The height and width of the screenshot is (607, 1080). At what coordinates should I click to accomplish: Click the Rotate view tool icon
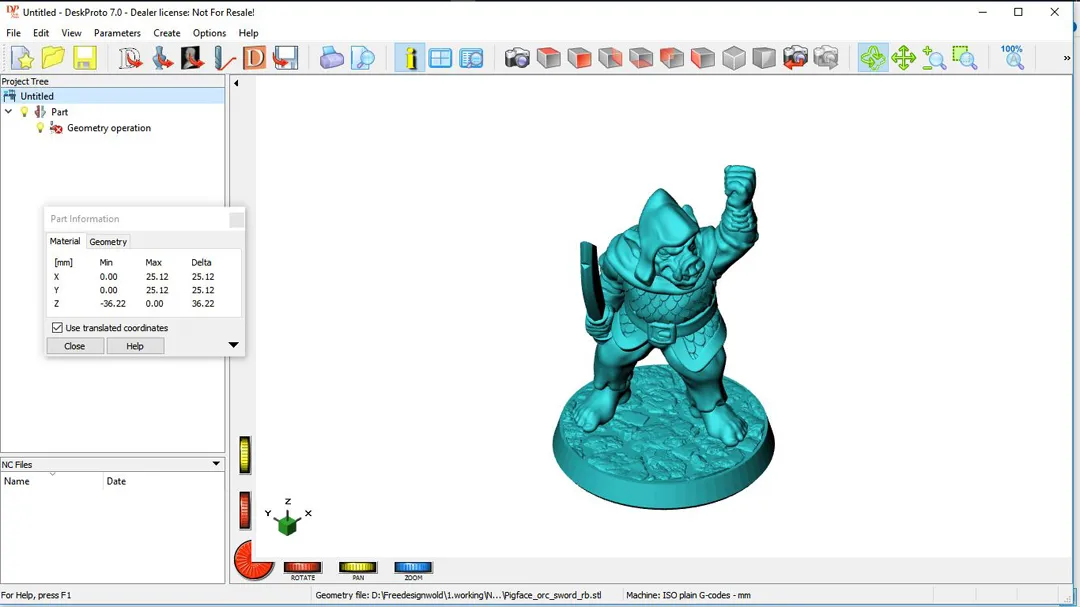[x=873, y=59]
